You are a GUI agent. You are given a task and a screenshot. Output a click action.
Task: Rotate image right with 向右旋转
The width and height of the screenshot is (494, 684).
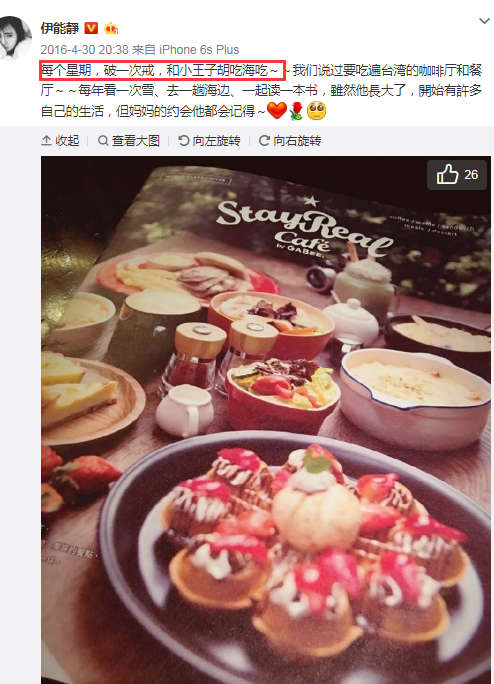(x=290, y=140)
